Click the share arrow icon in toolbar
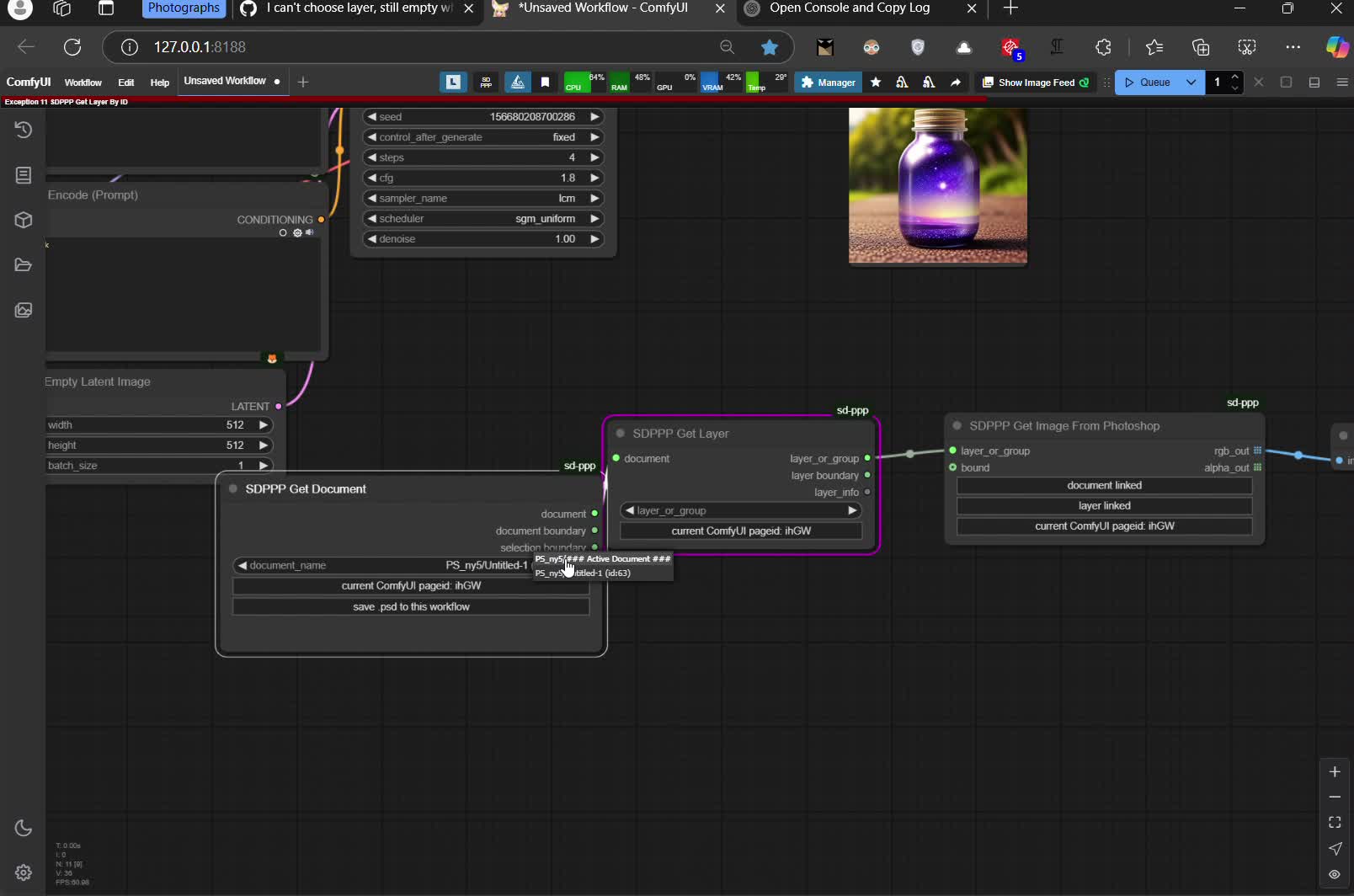This screenshot has height=896, width=1354. click(955, 83)
